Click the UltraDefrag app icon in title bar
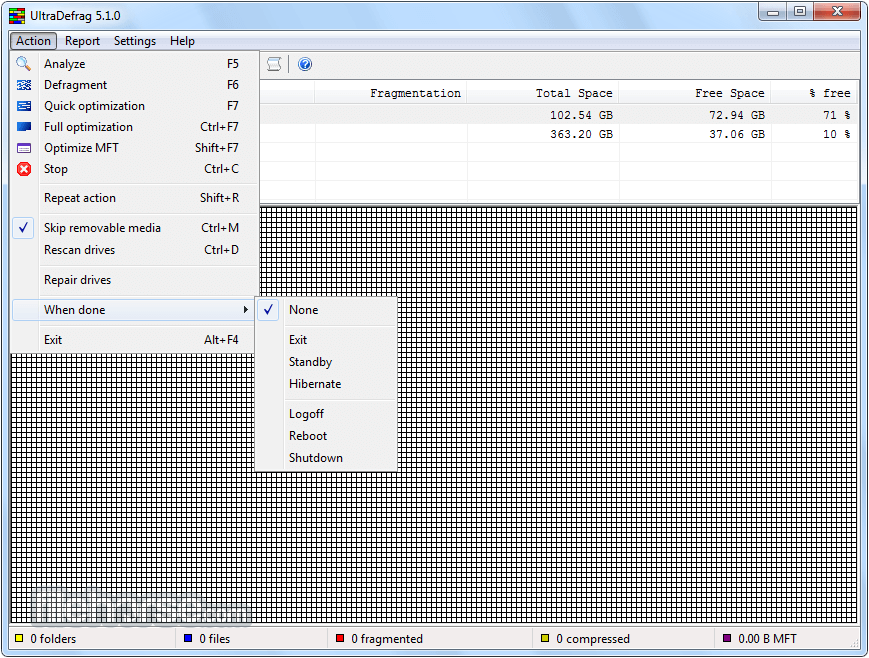 click(x=17, y=16)
